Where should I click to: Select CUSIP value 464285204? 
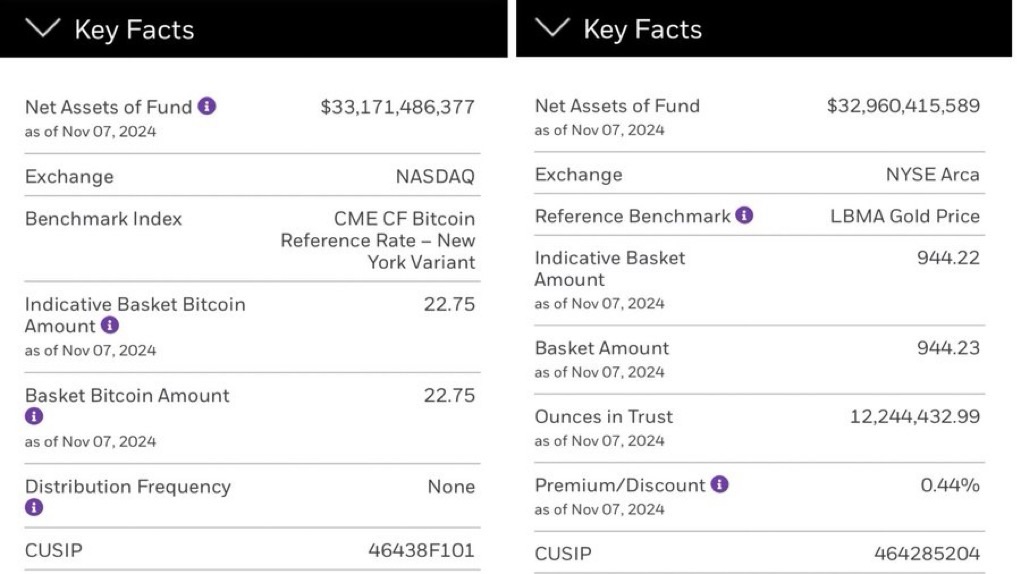point(927,553)
